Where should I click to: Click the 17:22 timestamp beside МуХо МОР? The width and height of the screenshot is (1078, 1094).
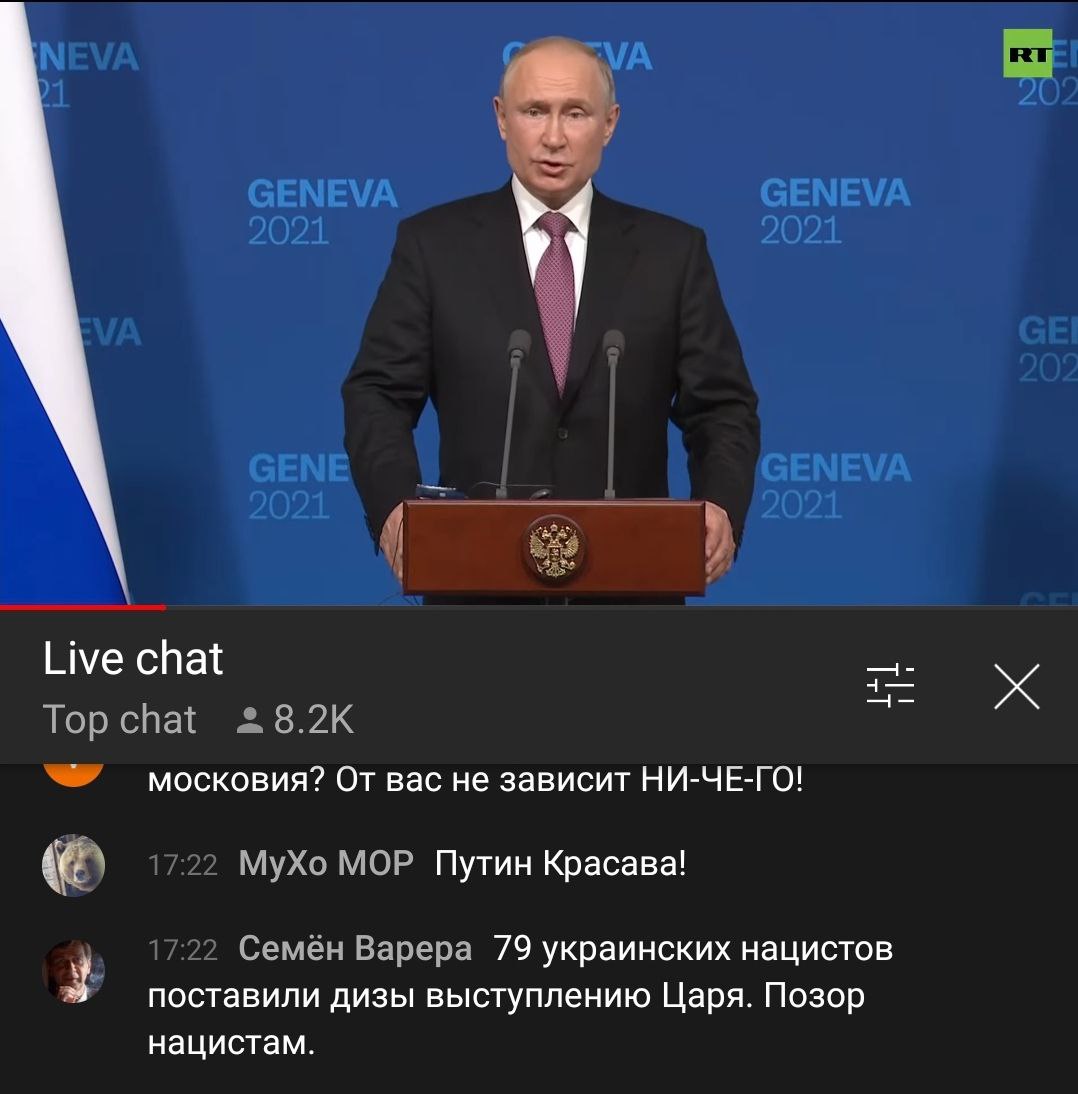(183, 865)
